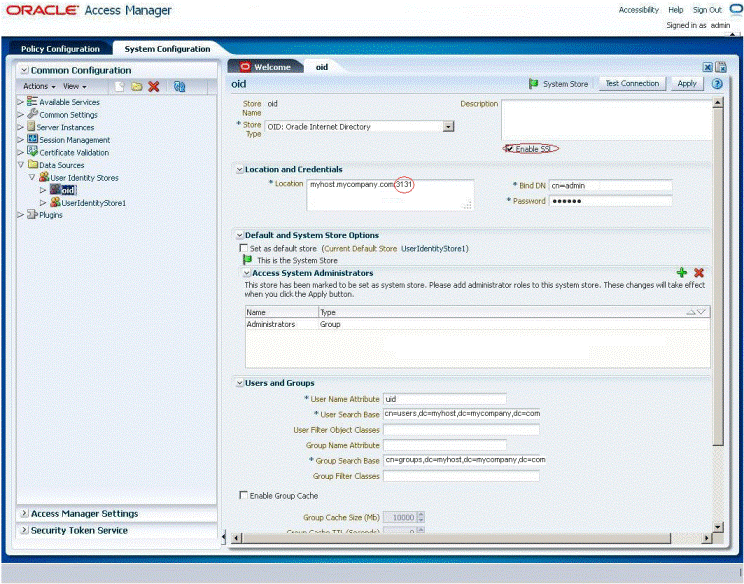Click the close multiple tabs icon
Screen dimensions: 744x584
pyautogui.click(x=720, y=67)
